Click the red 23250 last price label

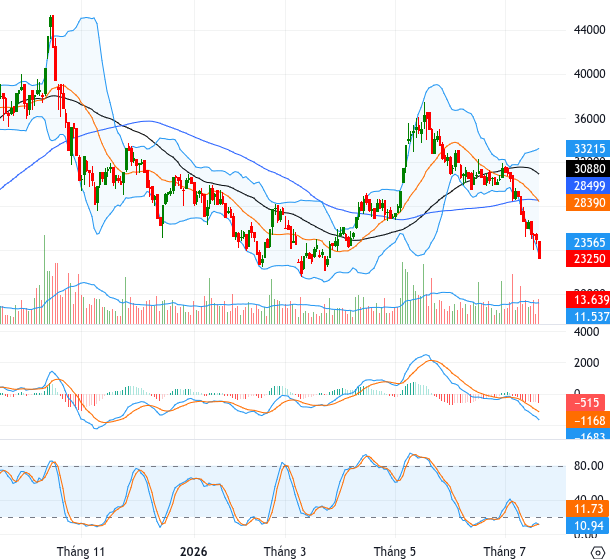pos(588,259)
